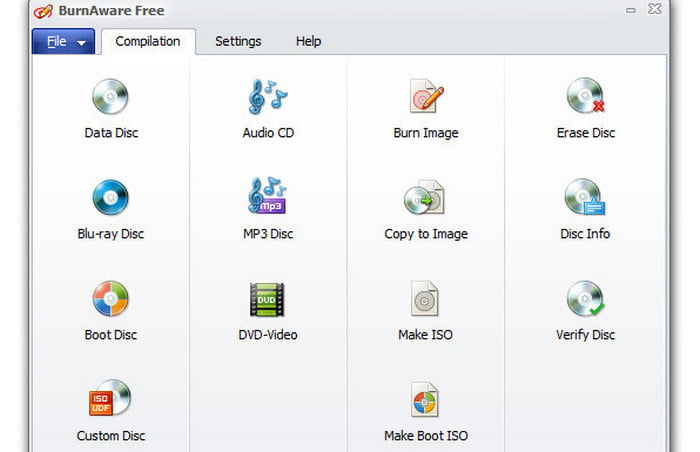Open the Erase Disc utility
This screenshot has height=452, width=700.
(585, 109)
